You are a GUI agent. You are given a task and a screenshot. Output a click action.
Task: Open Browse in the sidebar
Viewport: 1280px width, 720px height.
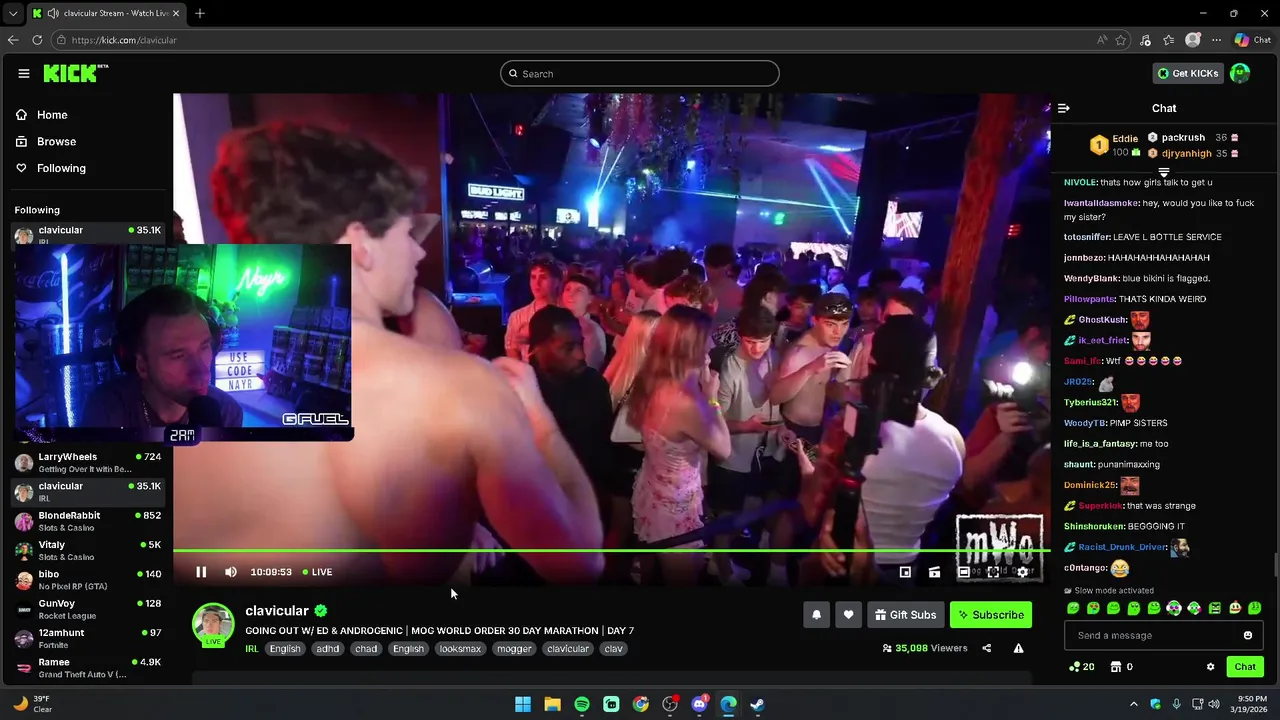pyautogui.click(x=46, y=142)
